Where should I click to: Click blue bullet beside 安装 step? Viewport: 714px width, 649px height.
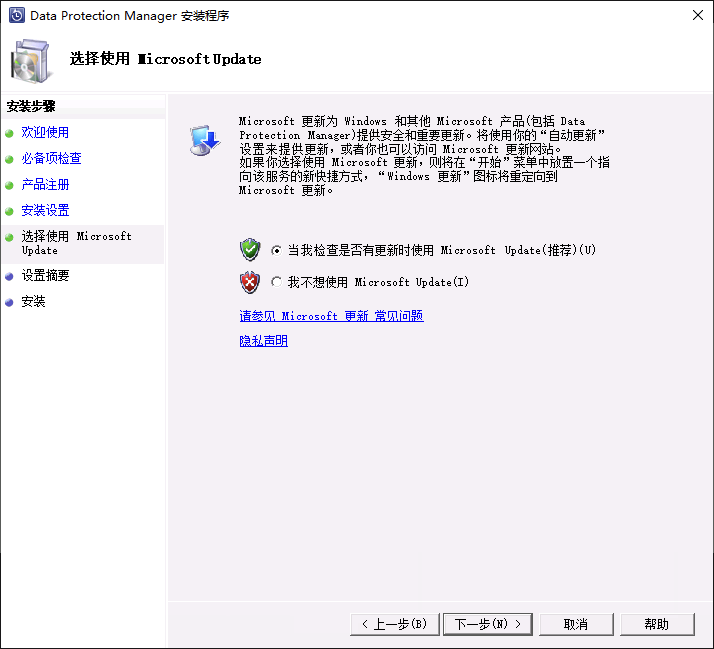[x=9, y=302]
